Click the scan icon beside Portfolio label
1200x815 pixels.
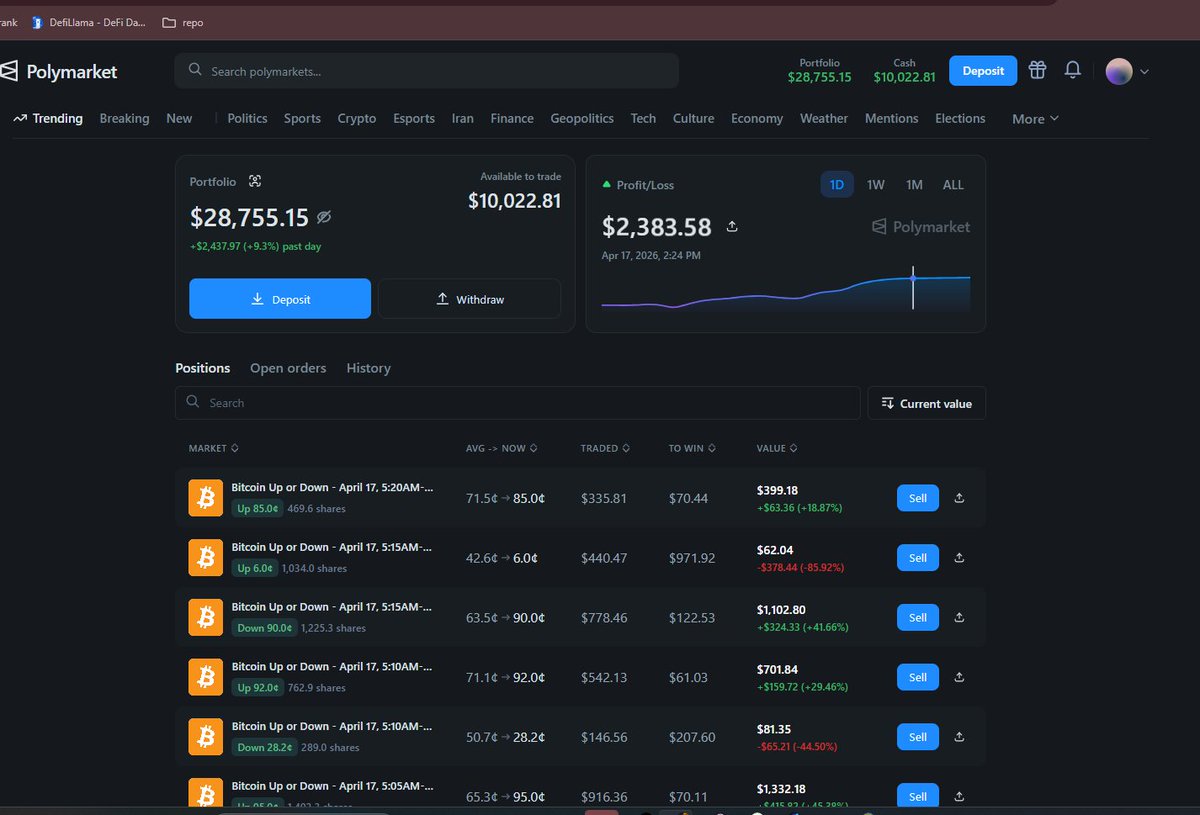(x=255, y=182)
